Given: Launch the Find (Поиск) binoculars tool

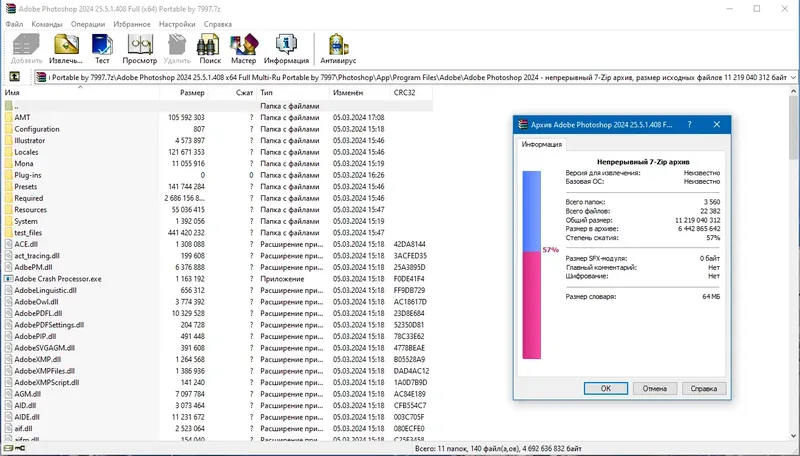Looking at the screenshot, I should coord(210,49).
